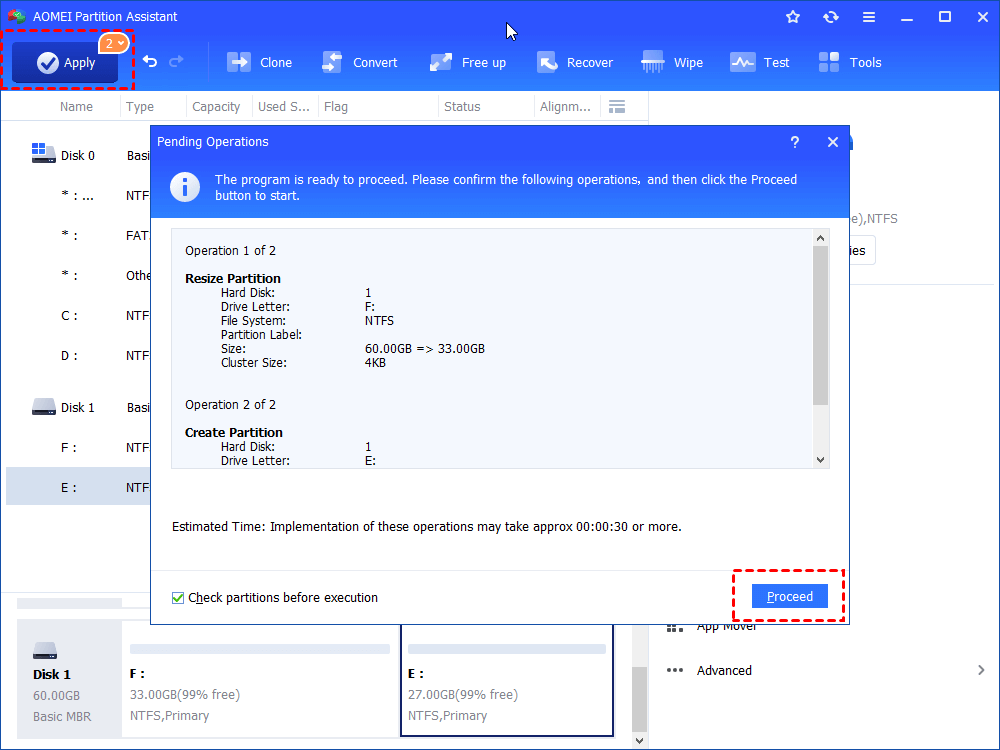
Task: Click the Create Partition operation heading
Action: pos(233,432)
